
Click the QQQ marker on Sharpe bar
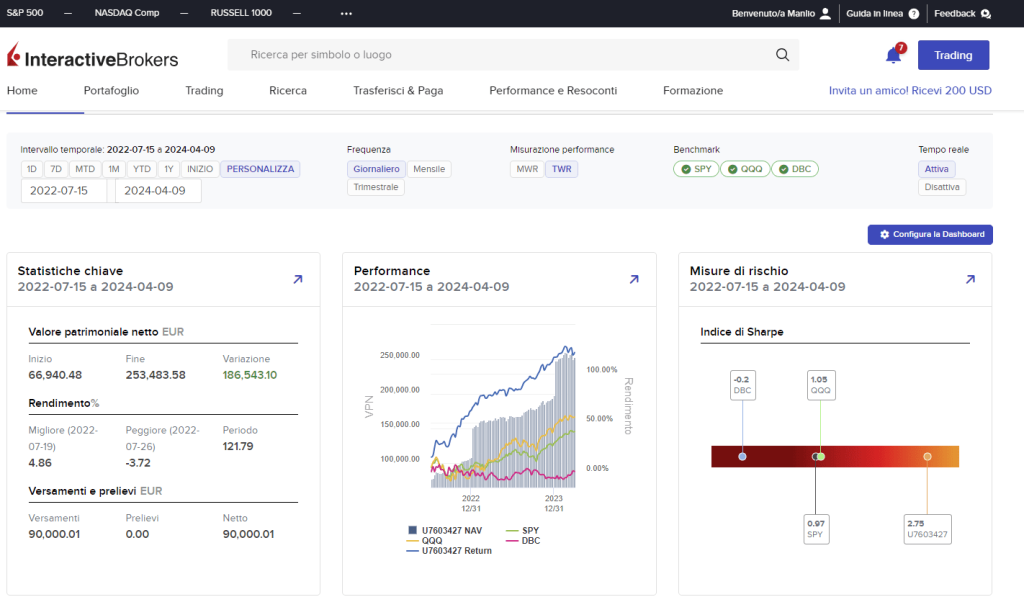821,457
